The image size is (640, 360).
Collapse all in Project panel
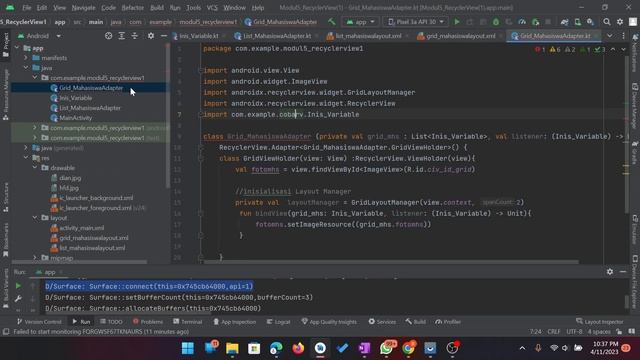tap(134, 36)
